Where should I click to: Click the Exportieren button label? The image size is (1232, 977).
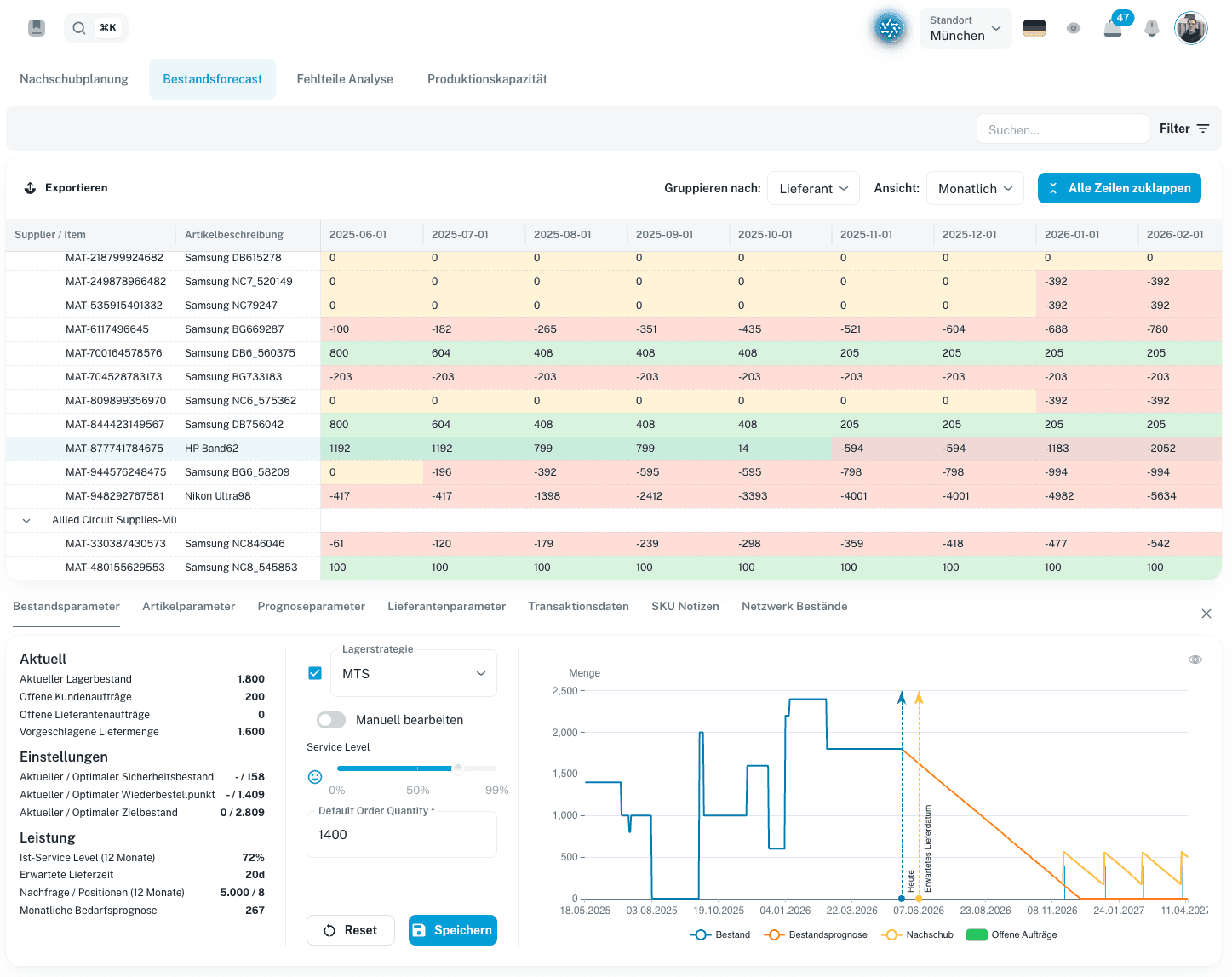[77, 188]
